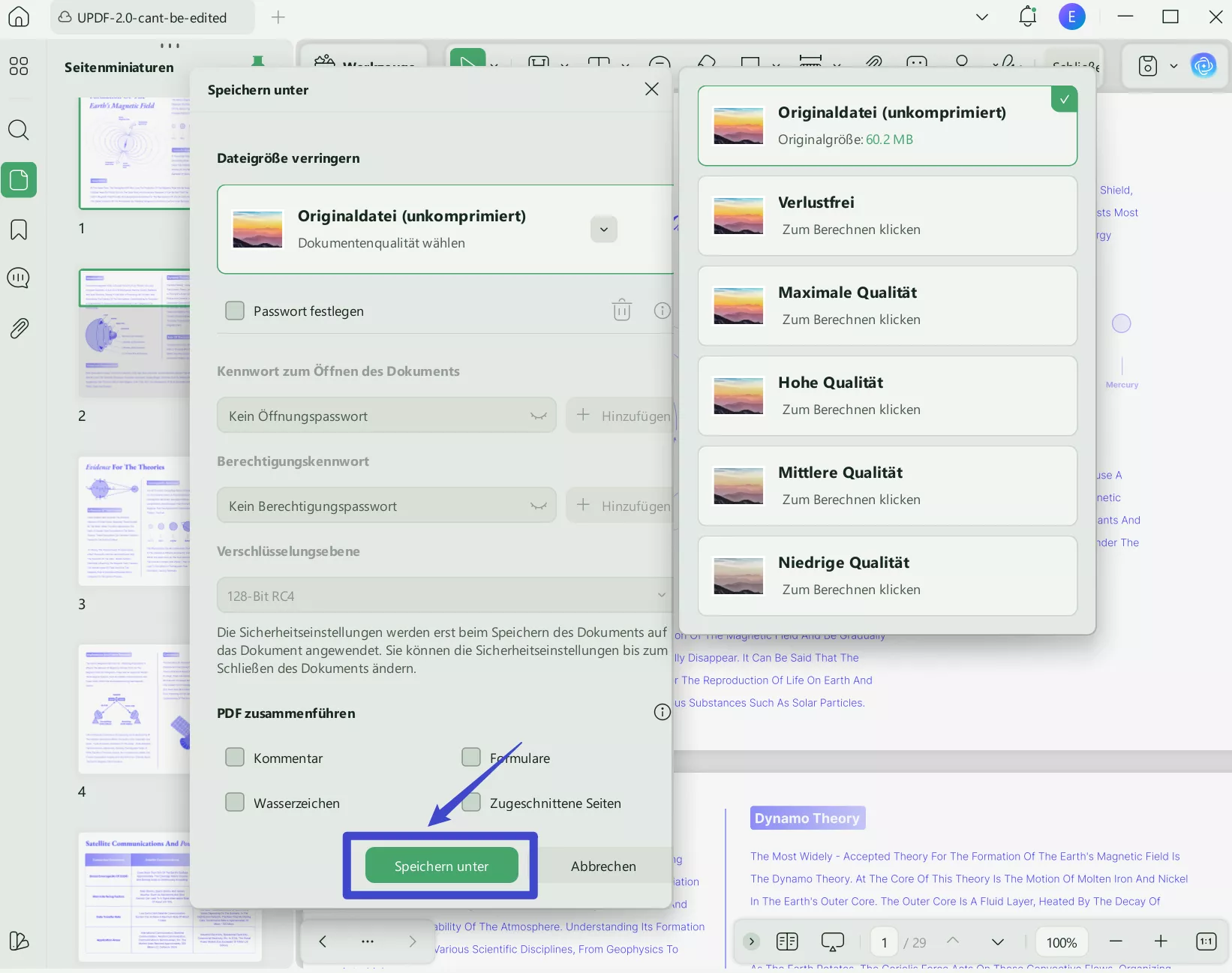Click the delete password trash icon
This screenshot has height=973, width=1232.
point(622,310)
